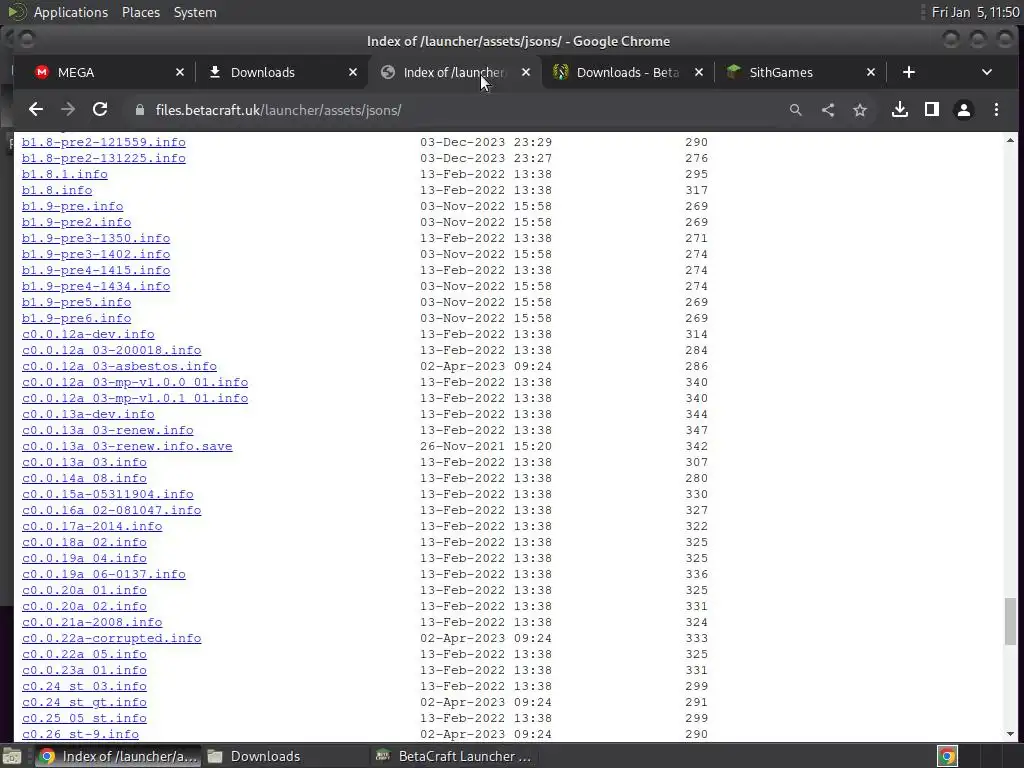
Task: Open c0.0.16a_02-081047.info link
Action: pos(112,510)
